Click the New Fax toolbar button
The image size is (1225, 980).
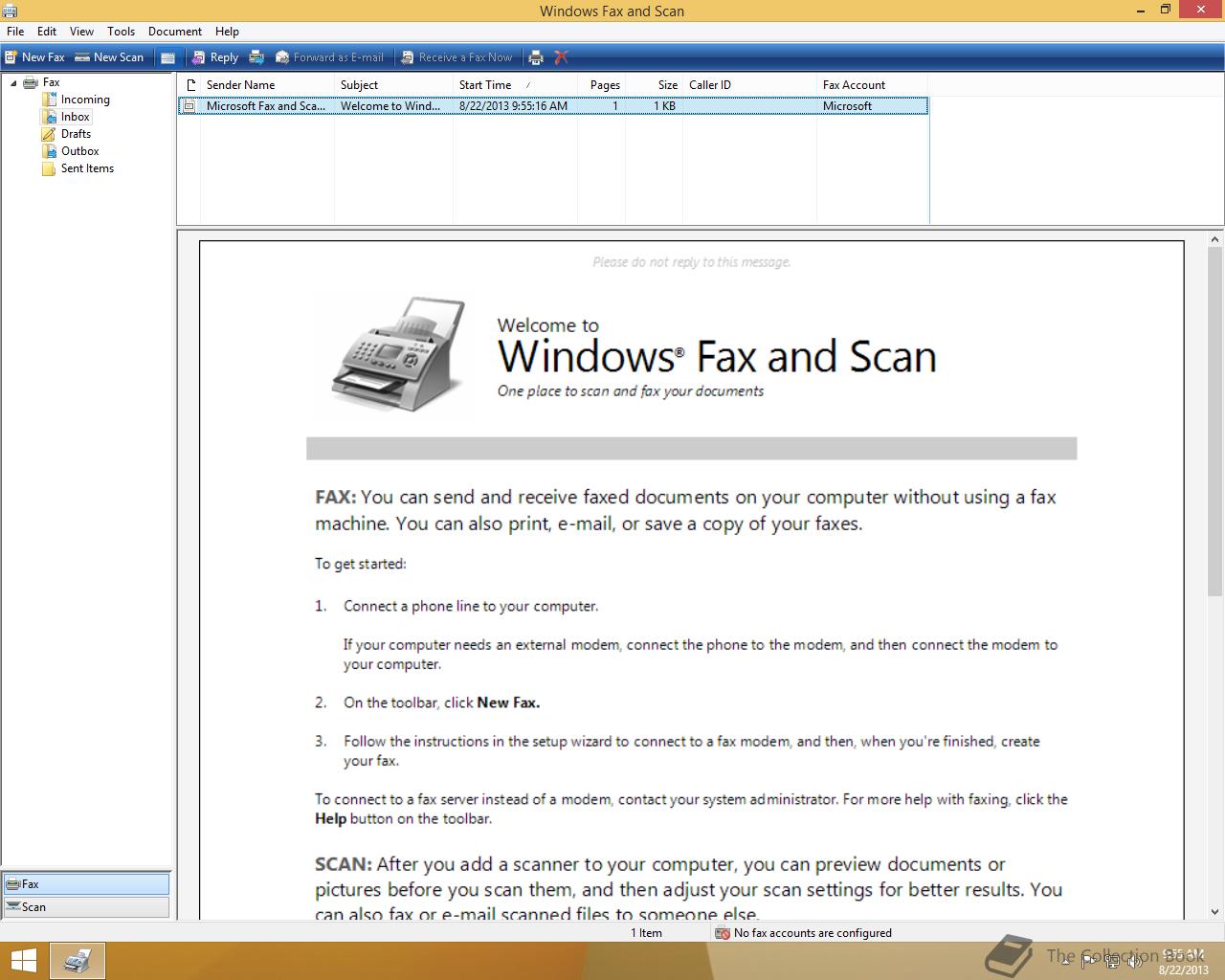34,57
